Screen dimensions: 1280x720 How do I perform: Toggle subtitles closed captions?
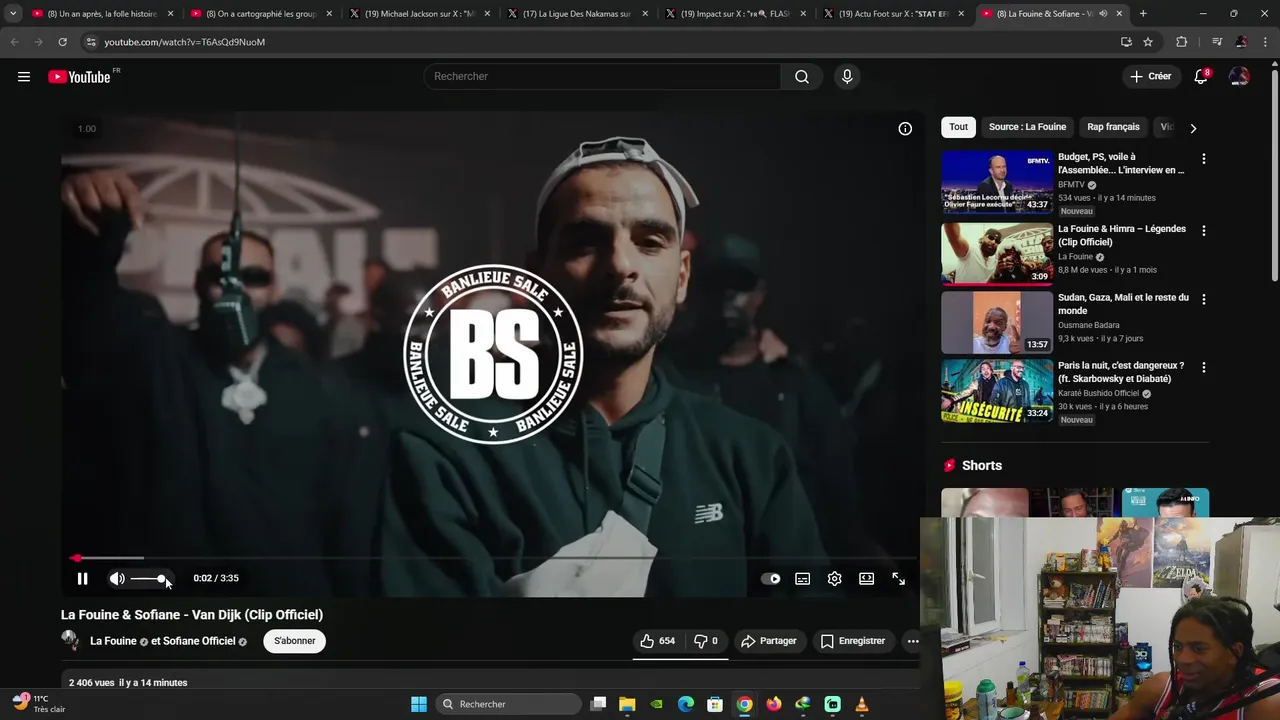[803, 579]
